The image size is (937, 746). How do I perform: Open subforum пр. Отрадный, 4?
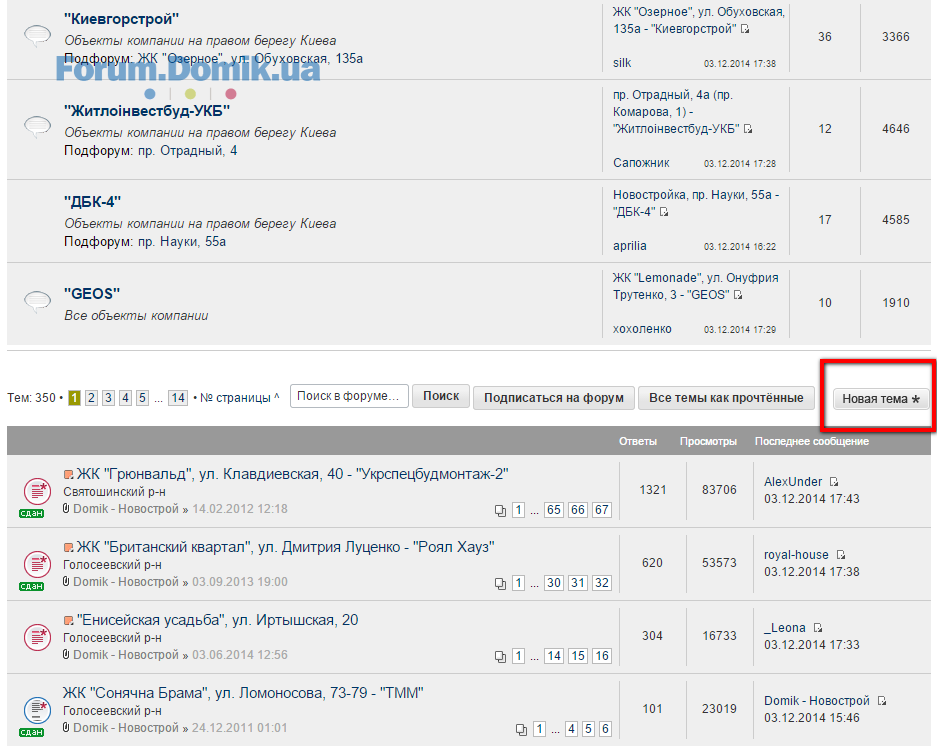pos(188,151)
